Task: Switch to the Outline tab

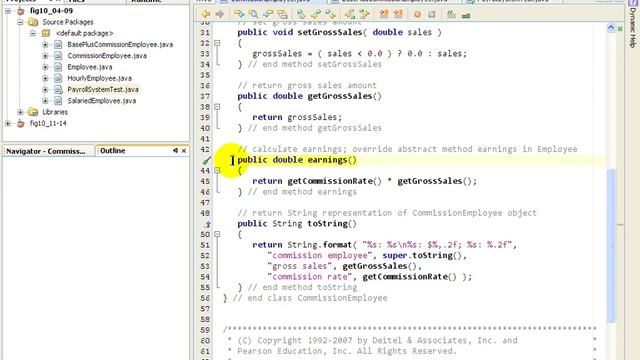Action: point(113,151)
